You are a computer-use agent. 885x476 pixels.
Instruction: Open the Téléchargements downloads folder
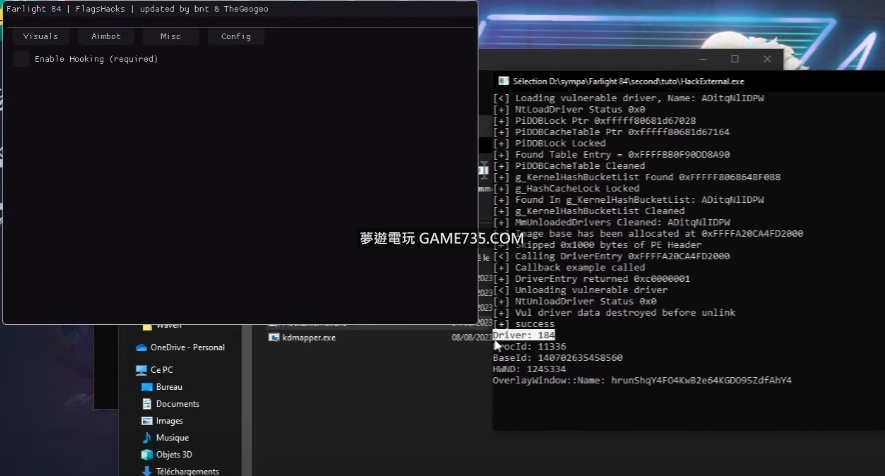coord(147,471)
